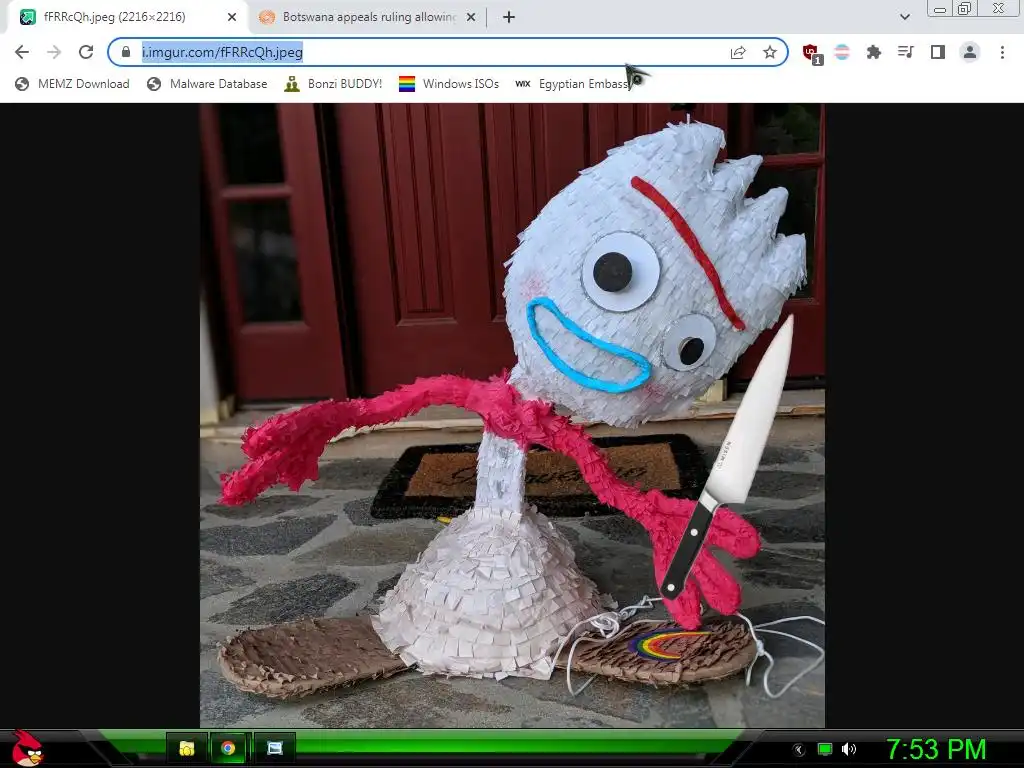The width and height of the screenshot is (1024, 768).
Task: Open the Extensions puzzle menu
Action: pyautogui.click(x=874, y=52)
